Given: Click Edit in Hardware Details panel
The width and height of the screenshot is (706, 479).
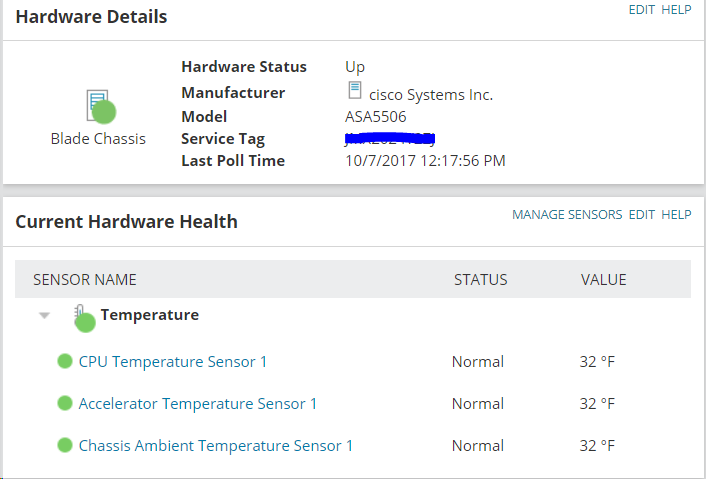Looking at the screenshot, I should coord(642,9).
